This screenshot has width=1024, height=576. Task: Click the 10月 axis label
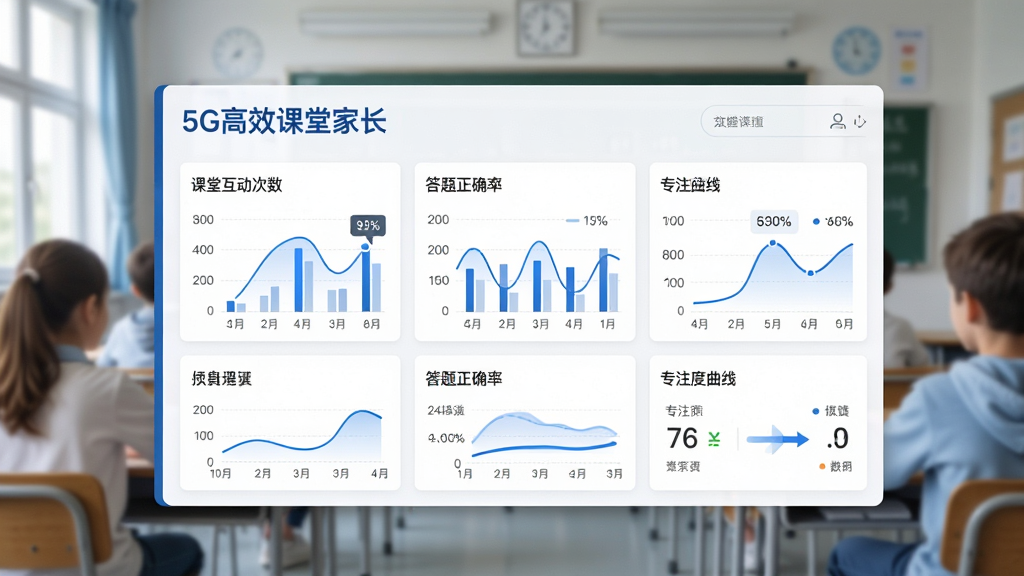pyautogui.click(x=221, y=473)
